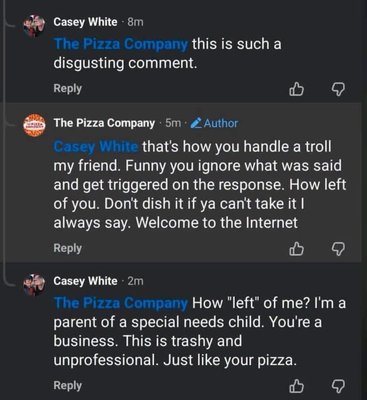Viewport: 367px width, 400px height.
Task: Dislike Casey White's special needs child comment
Action: [x=338, y=386]
